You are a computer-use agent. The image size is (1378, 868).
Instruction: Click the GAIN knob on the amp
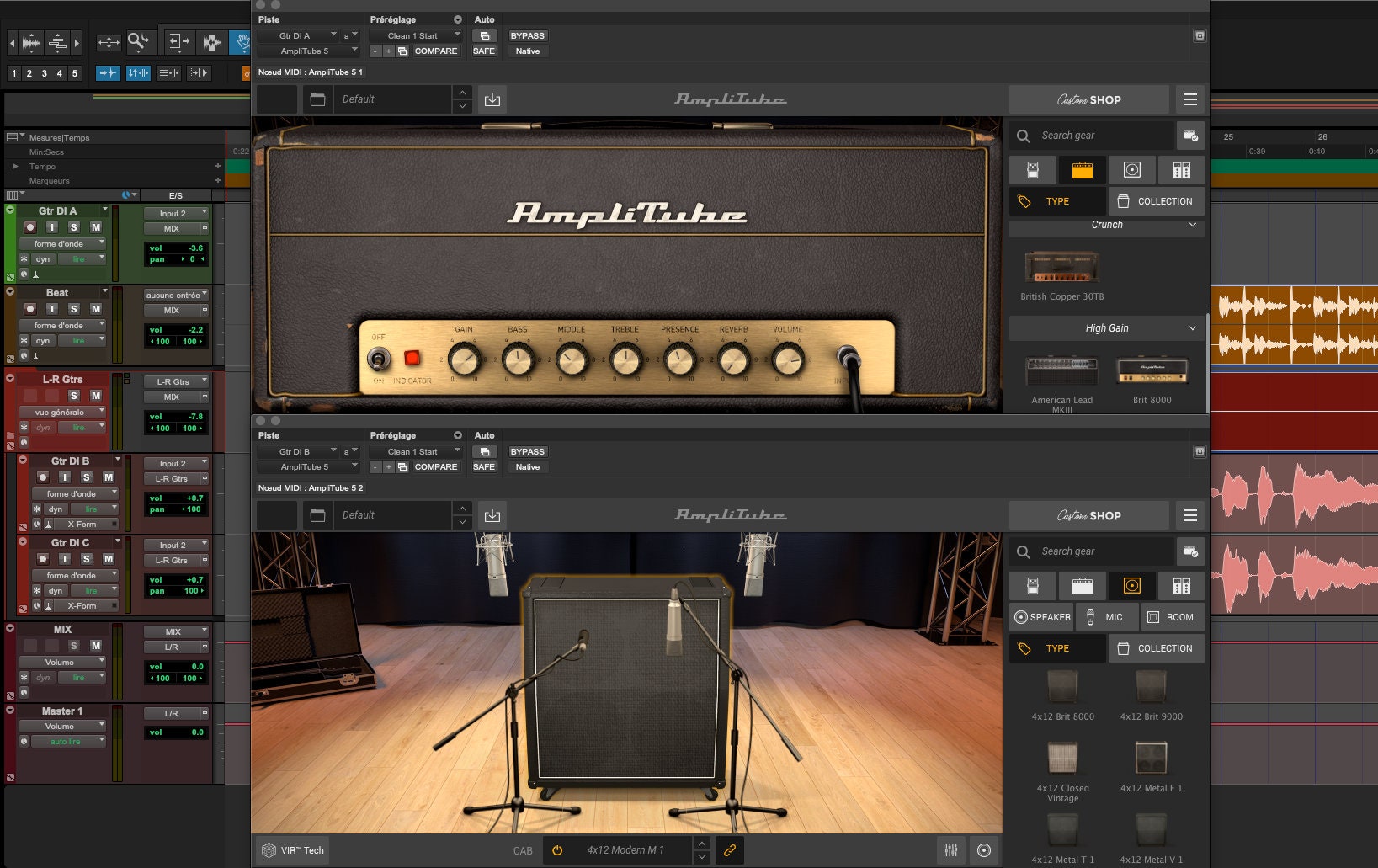pos(464,360)
